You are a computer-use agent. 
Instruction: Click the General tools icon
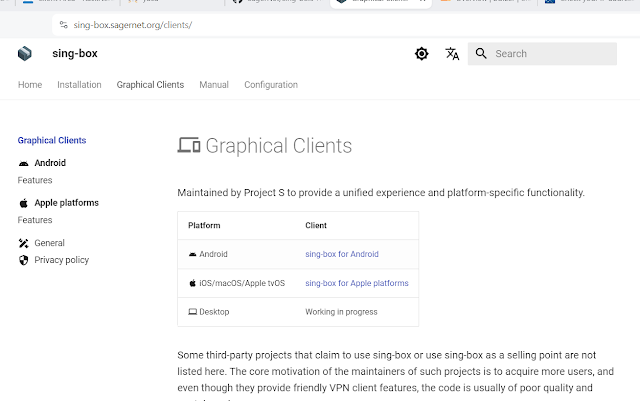pos(24,243)
